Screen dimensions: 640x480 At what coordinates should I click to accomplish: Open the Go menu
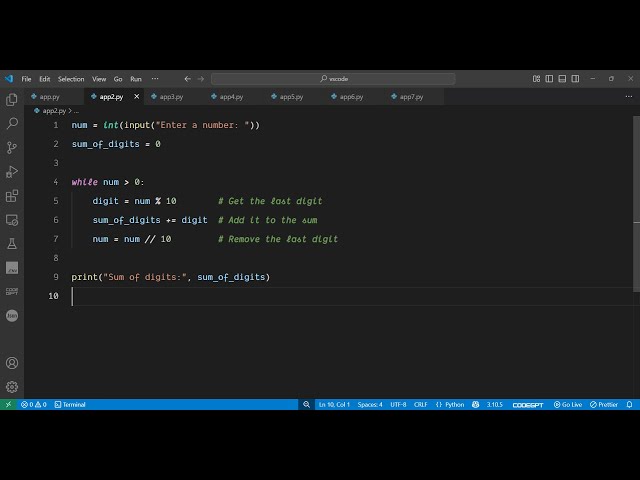[118, 79]
